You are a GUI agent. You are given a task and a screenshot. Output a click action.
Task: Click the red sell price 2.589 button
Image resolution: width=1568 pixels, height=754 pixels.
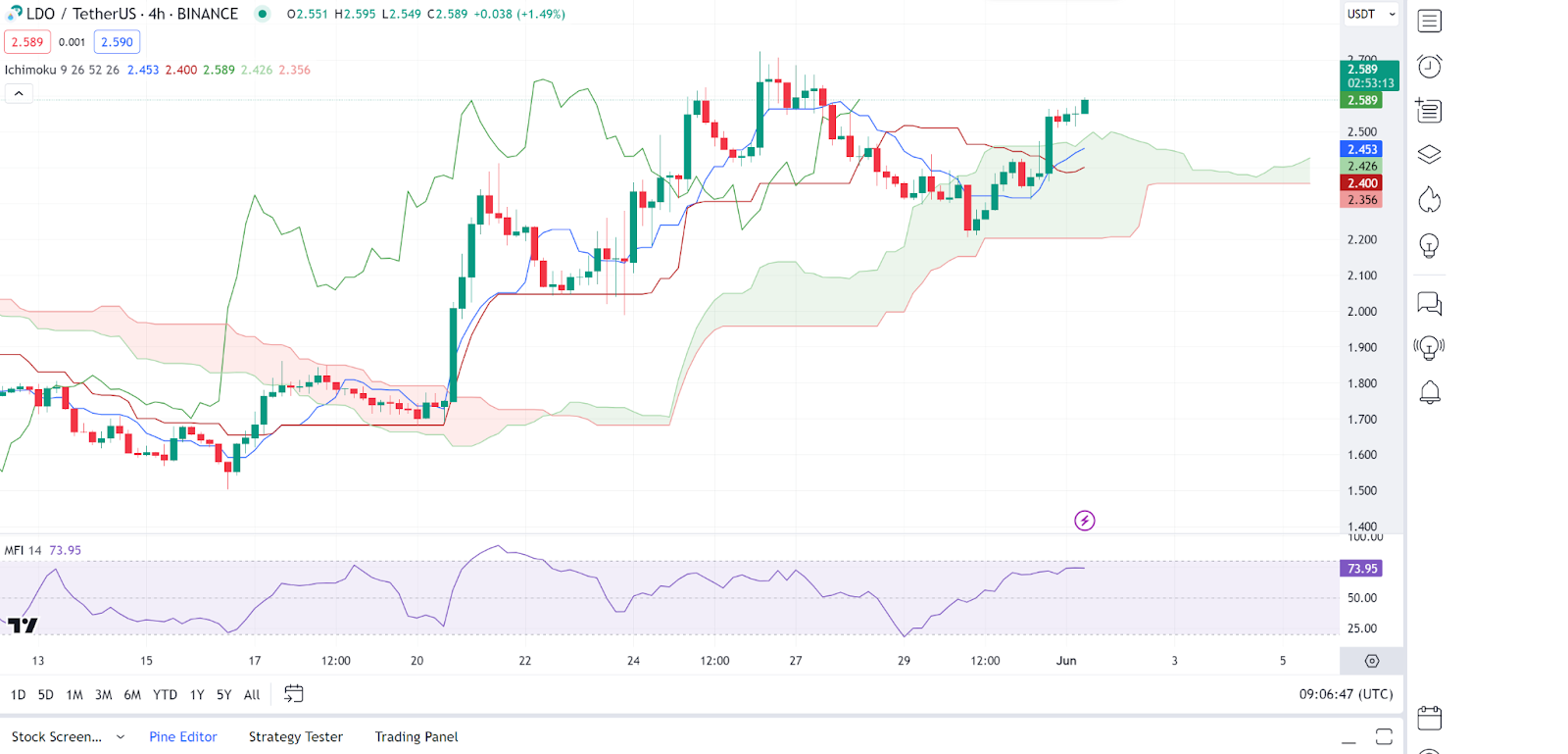27,42
